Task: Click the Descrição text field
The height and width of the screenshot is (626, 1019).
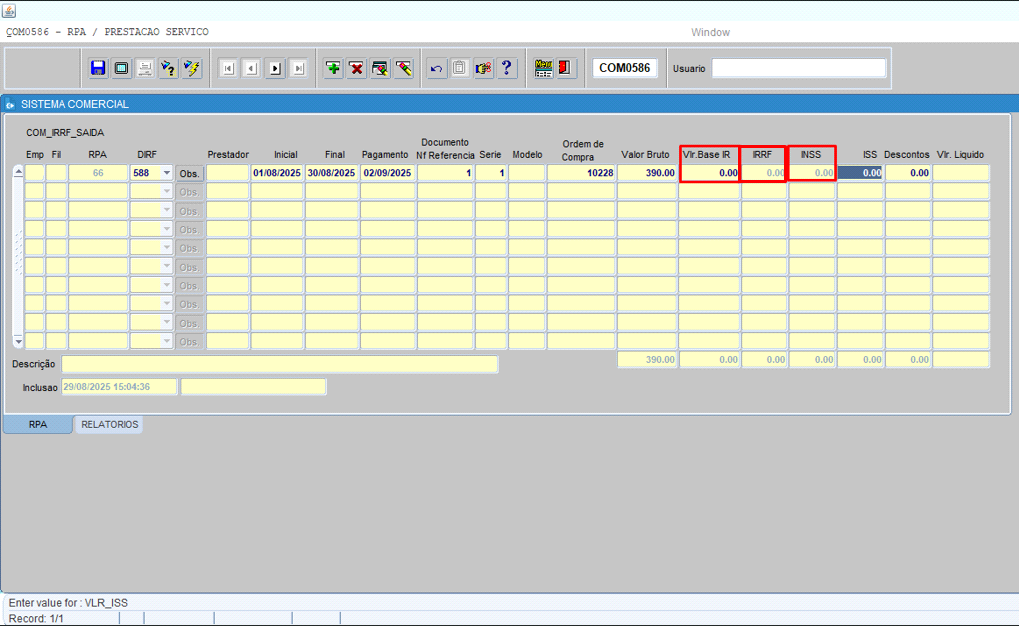Action: pos(279,364)
